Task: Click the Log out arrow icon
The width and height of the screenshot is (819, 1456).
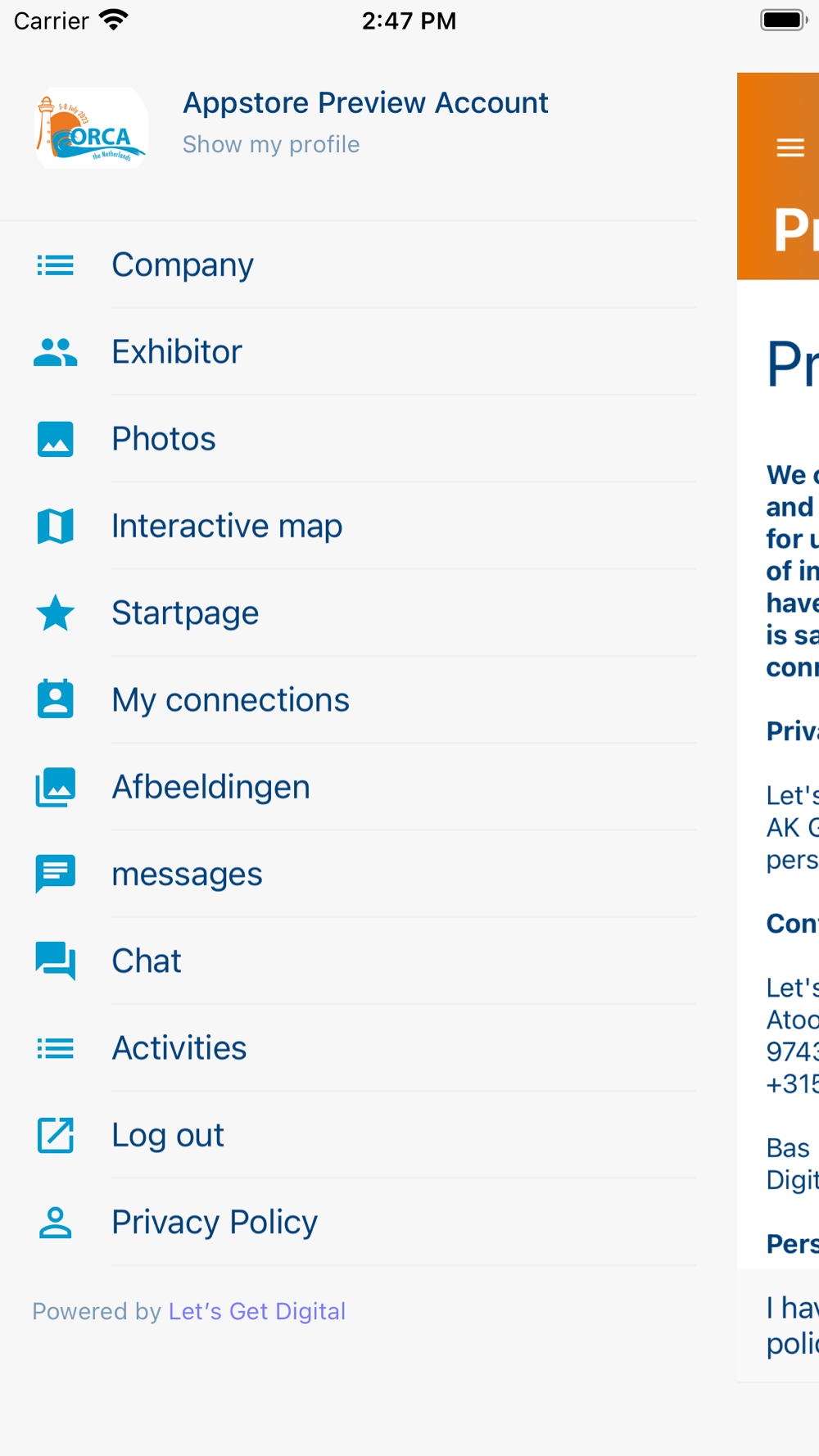Action: 56,1135
